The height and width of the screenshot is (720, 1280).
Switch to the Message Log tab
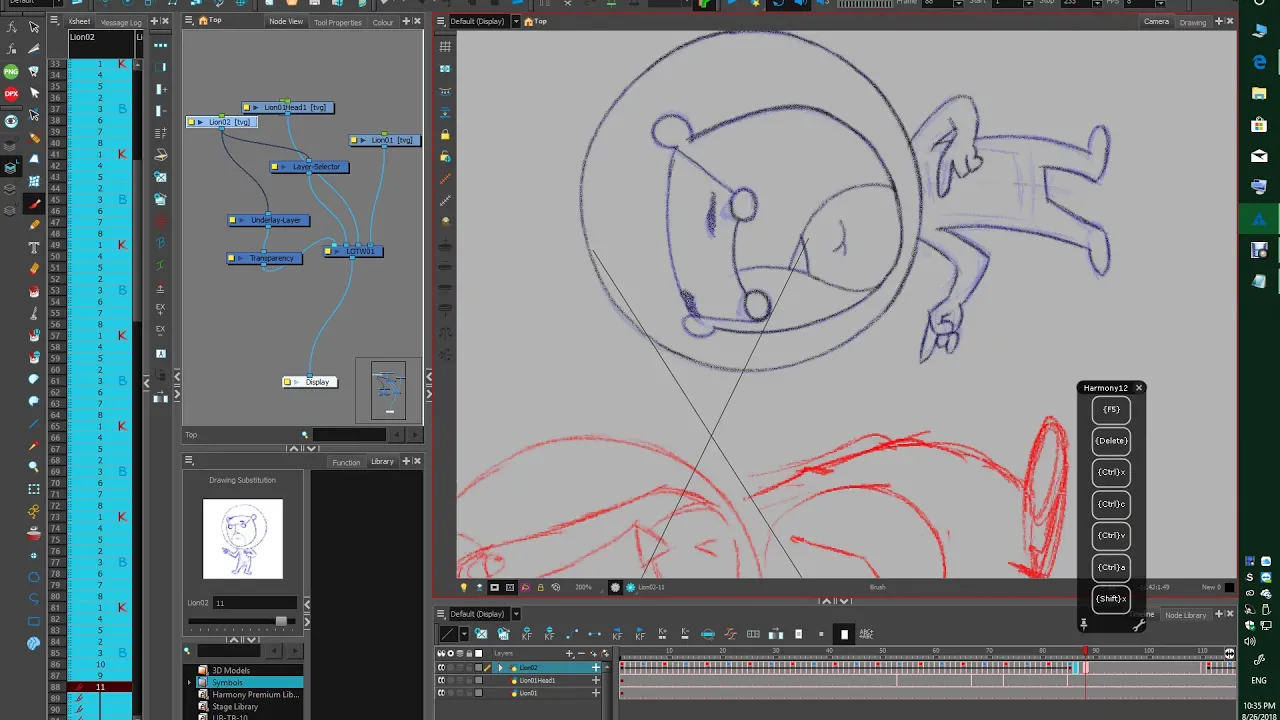121,22
